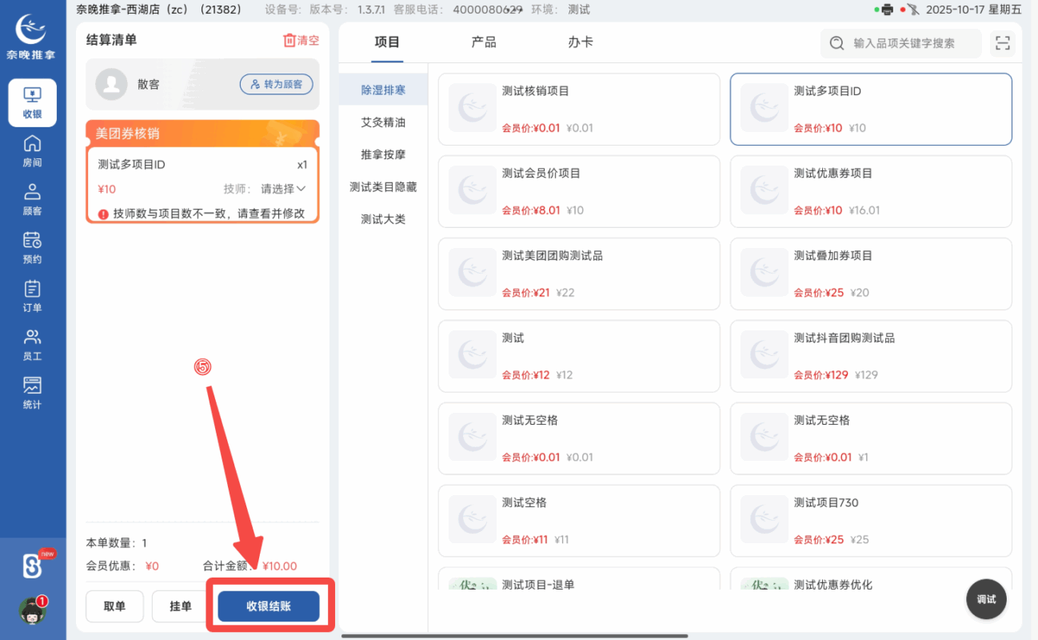Open the 顾客 (Customers) sidebar section
This screenshot has width=1038, height=640.
(x=31, y=197)
